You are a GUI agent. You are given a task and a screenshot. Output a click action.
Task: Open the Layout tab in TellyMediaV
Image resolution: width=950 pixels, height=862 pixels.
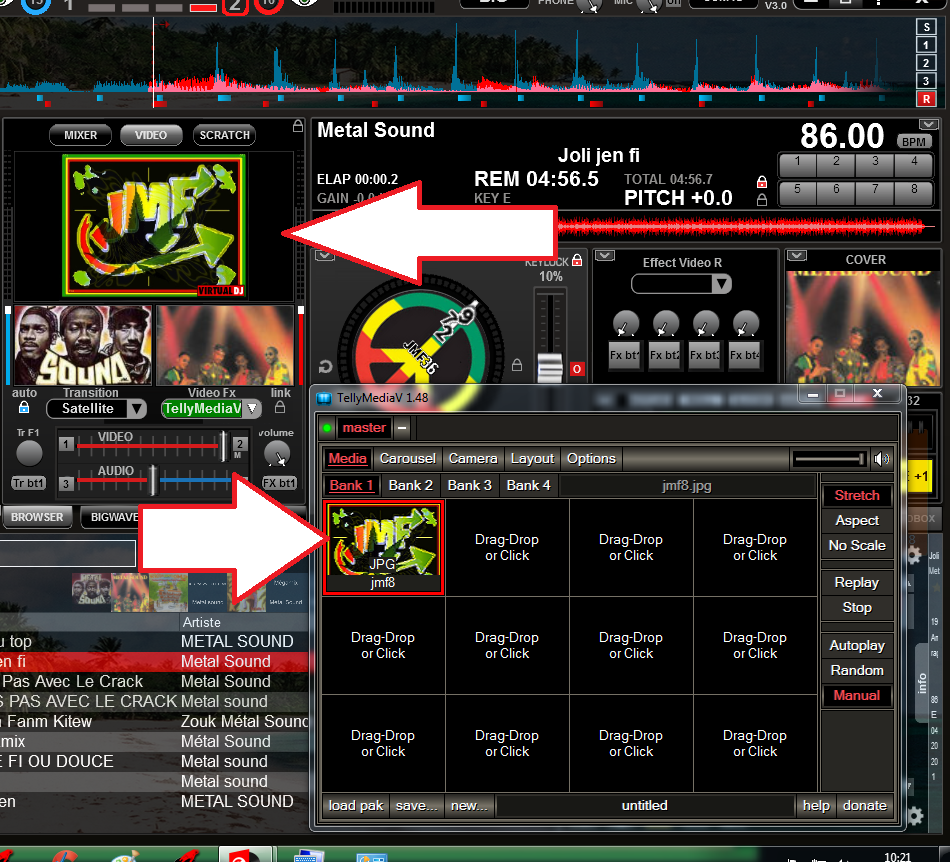point(532,459)
